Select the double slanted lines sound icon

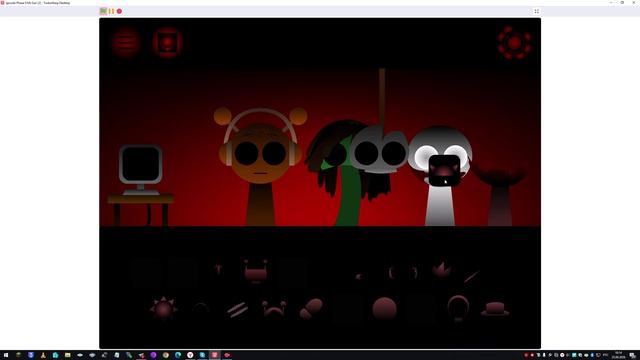tap(237, 309)
